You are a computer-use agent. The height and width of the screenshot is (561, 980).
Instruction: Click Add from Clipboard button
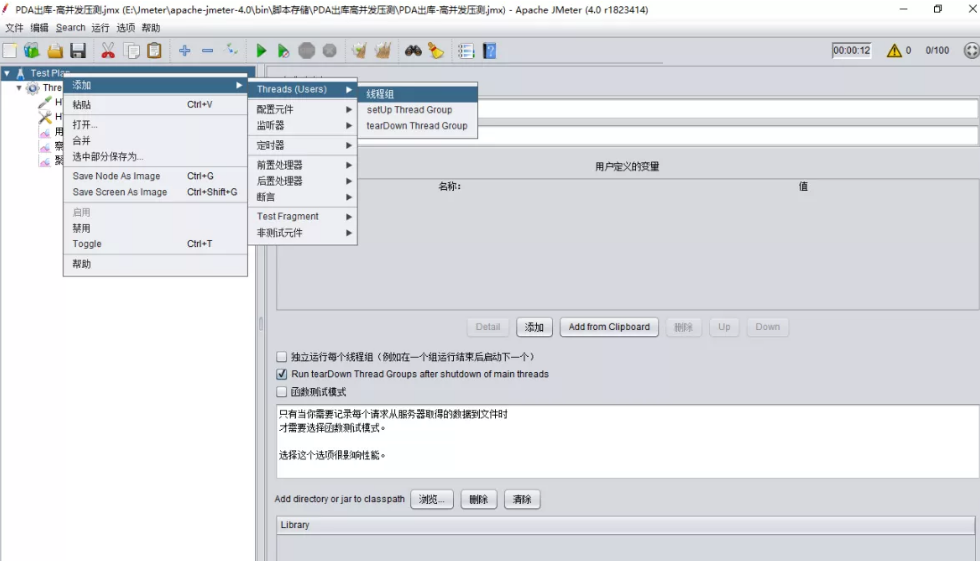pyautogui.click(x=609, y=327)
